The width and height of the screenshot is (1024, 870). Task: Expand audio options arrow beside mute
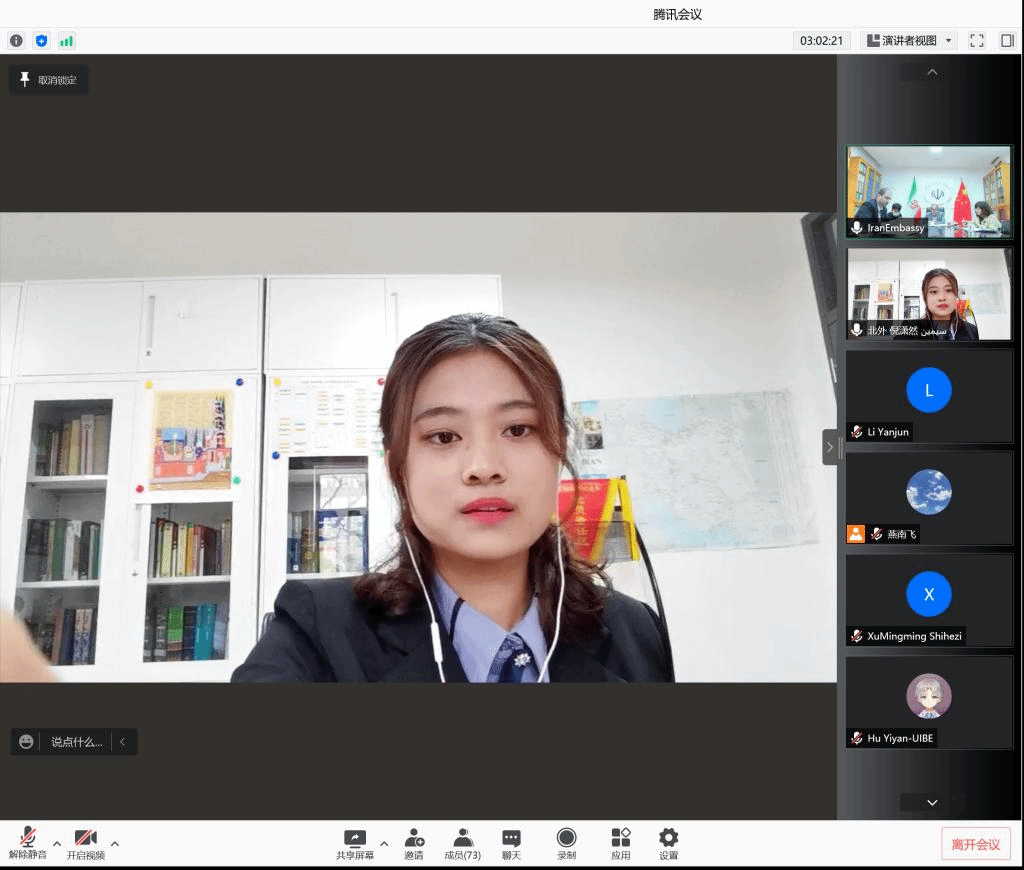click(57, 843)
